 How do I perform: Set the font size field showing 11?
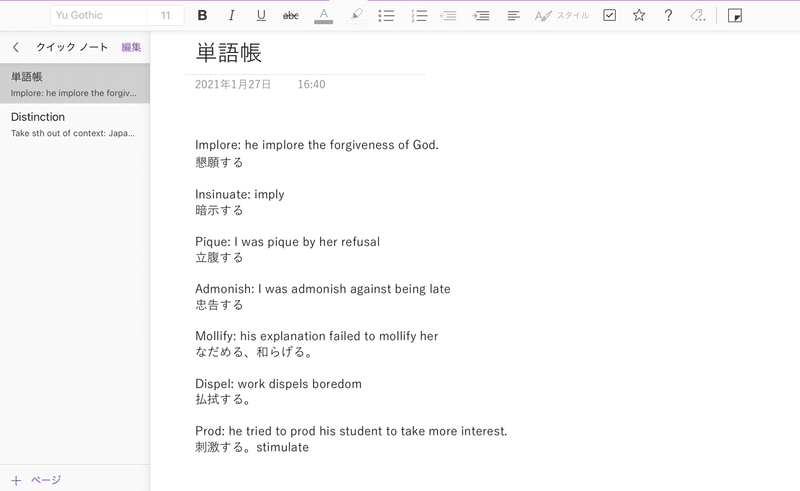[165, 15]
